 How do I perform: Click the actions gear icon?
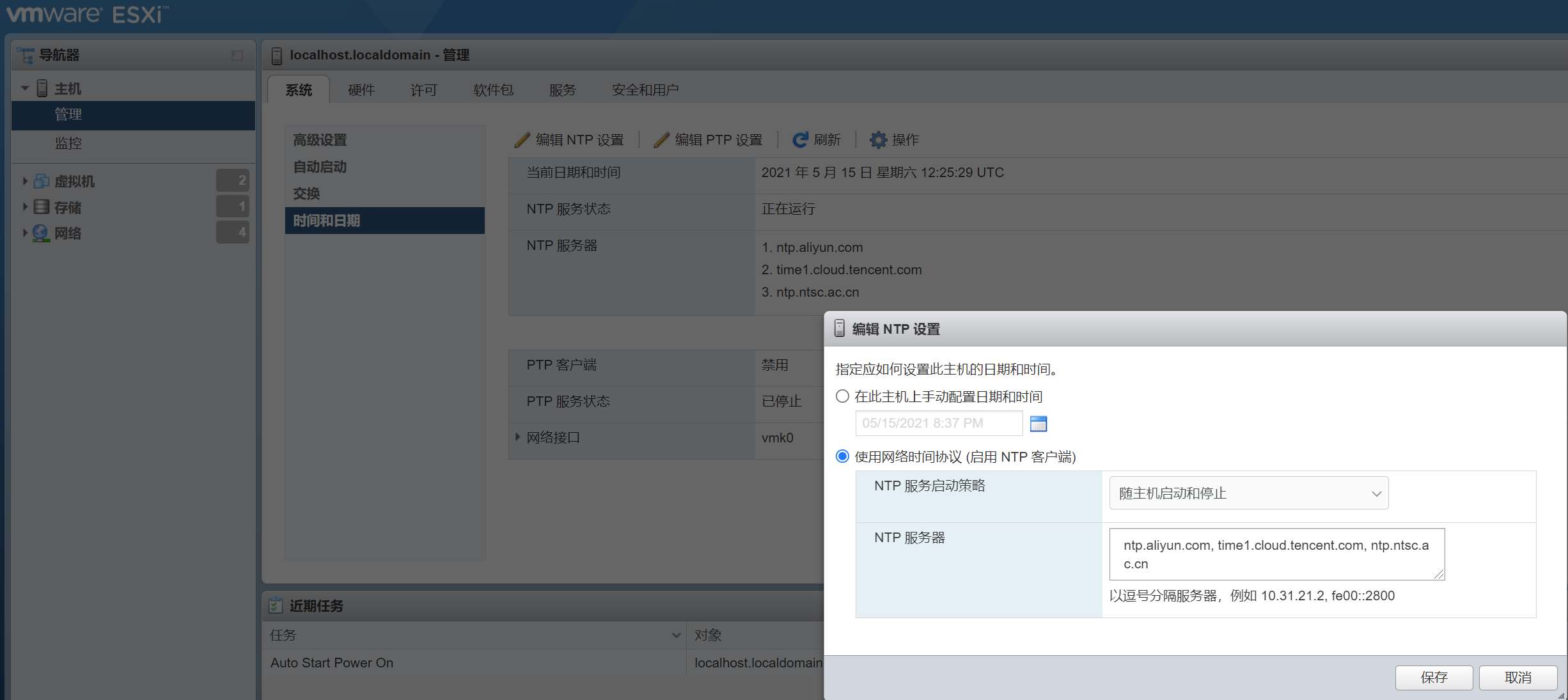(879, 139)
